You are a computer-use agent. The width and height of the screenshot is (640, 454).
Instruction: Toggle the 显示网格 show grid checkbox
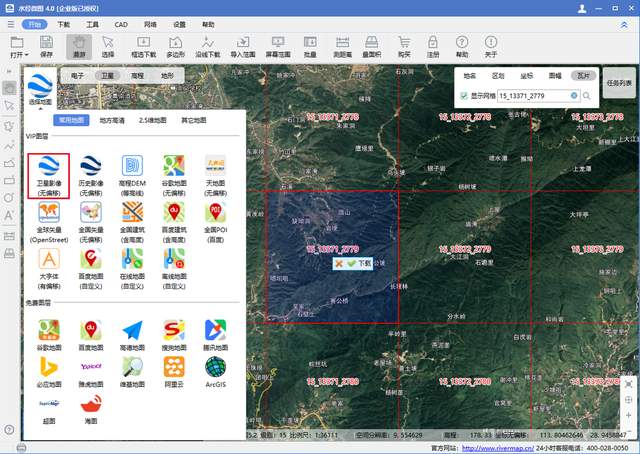(464, 96)
